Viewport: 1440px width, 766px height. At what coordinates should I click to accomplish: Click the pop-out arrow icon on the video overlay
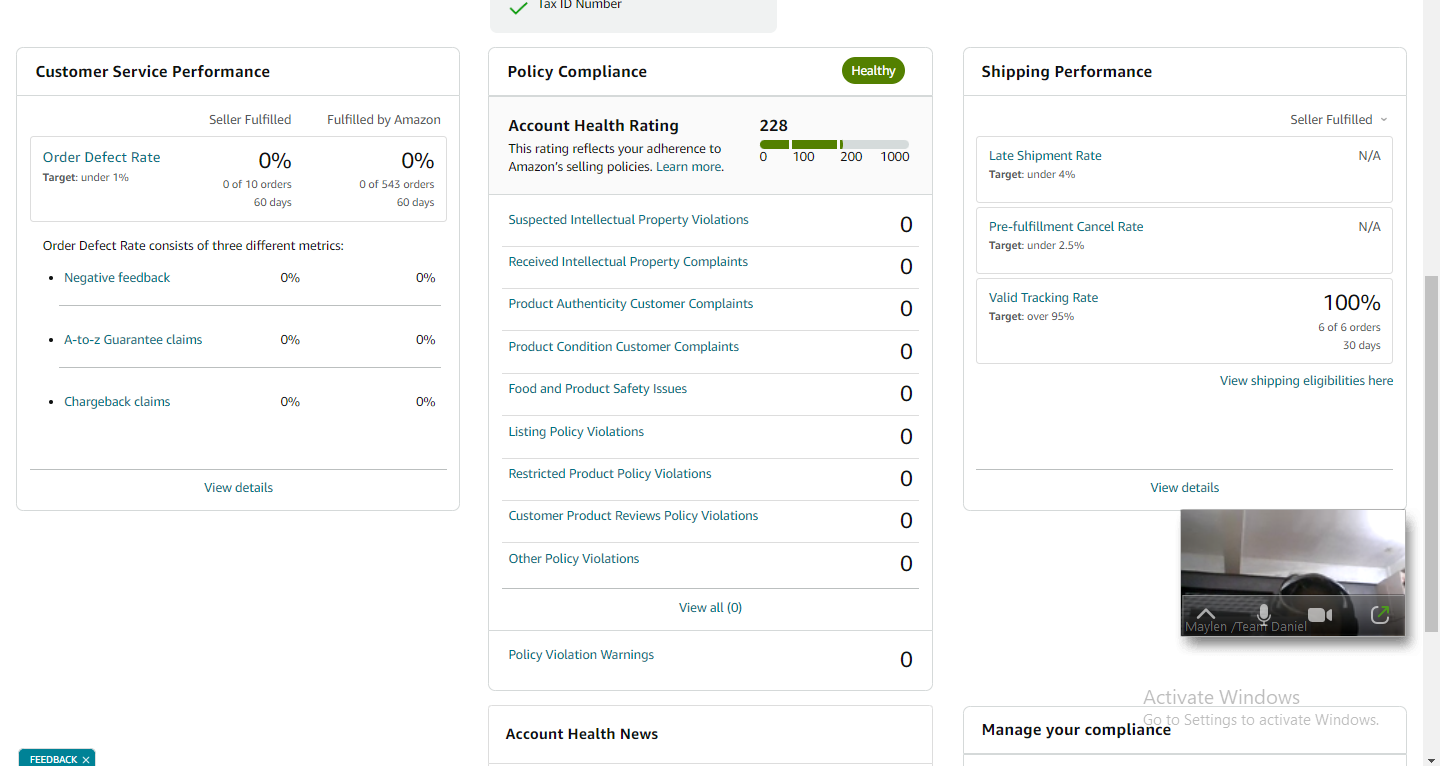point(1380,614)
